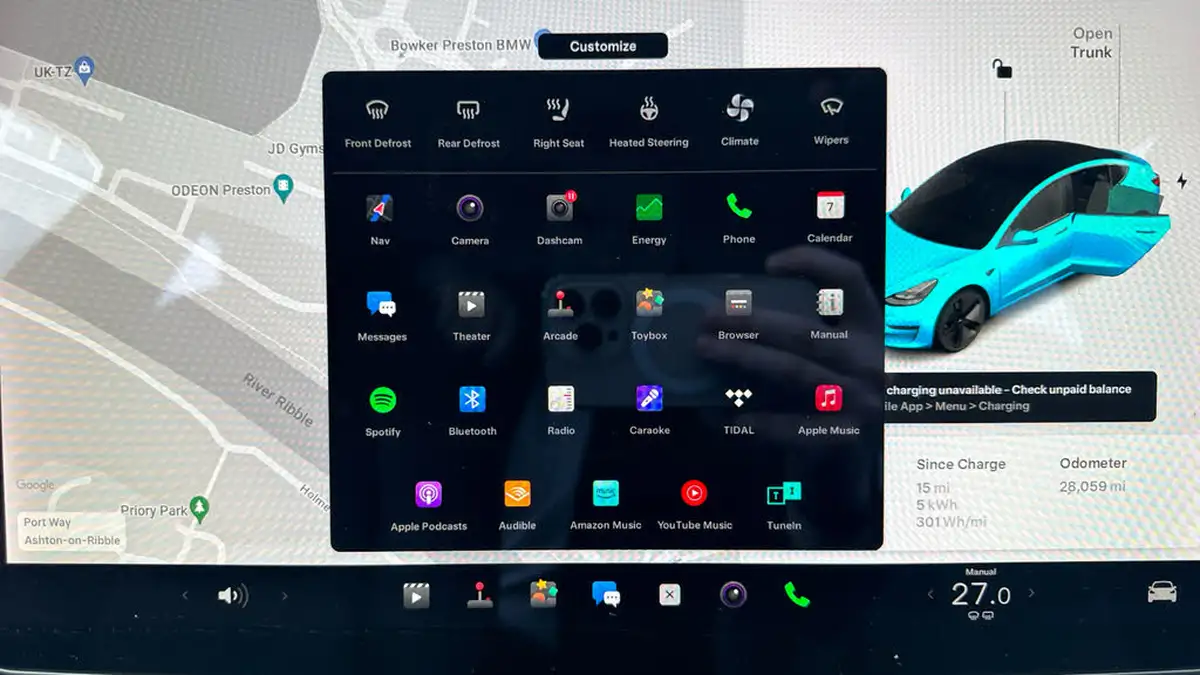This screenshot has width=1200, height=675.
Task: Open the Browser app
Action: pyautogui.click(x=738, y=315)
